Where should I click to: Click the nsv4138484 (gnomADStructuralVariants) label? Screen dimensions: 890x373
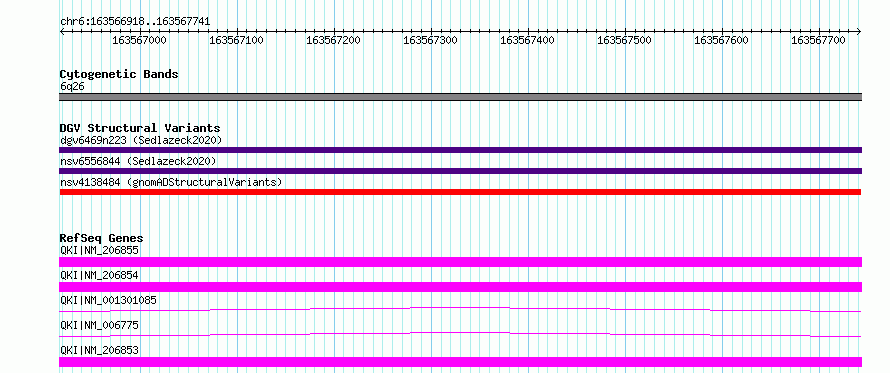(x=171, y=183)
